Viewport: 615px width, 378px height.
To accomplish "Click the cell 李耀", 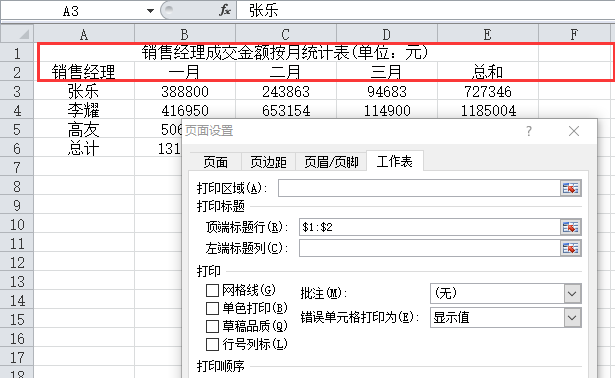I will [84, 110].
